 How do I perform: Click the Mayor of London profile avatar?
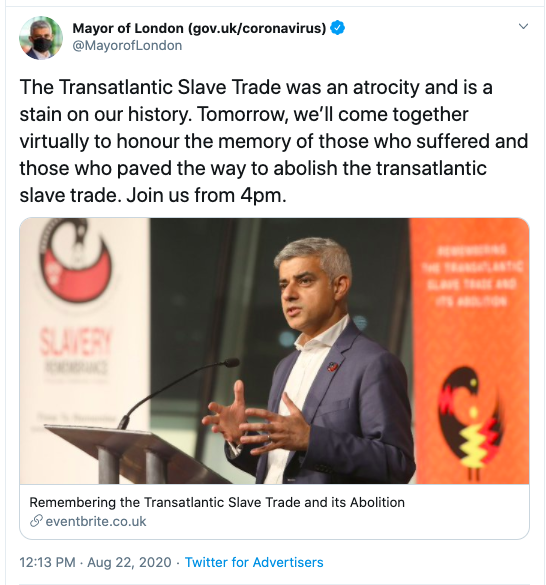(41, 38)
